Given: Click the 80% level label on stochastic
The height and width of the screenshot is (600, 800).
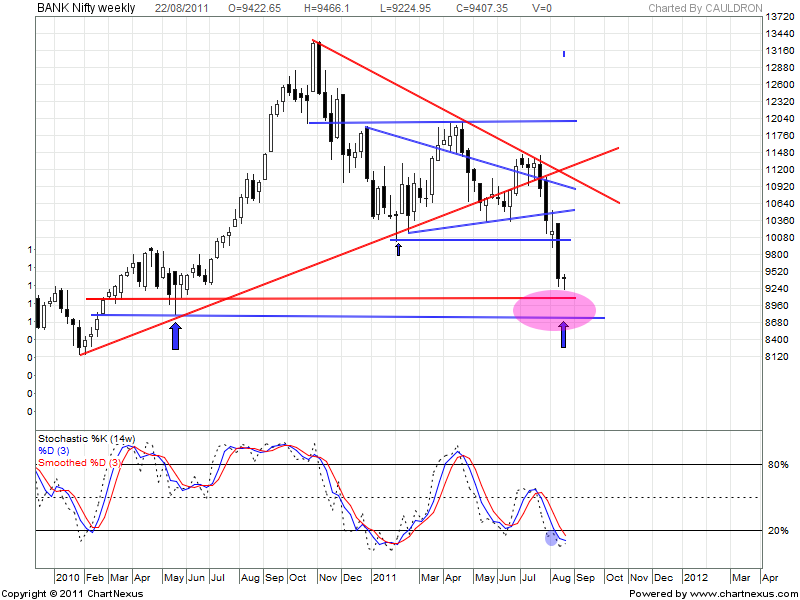Looking at the screenshot, I should click(777, 465).
